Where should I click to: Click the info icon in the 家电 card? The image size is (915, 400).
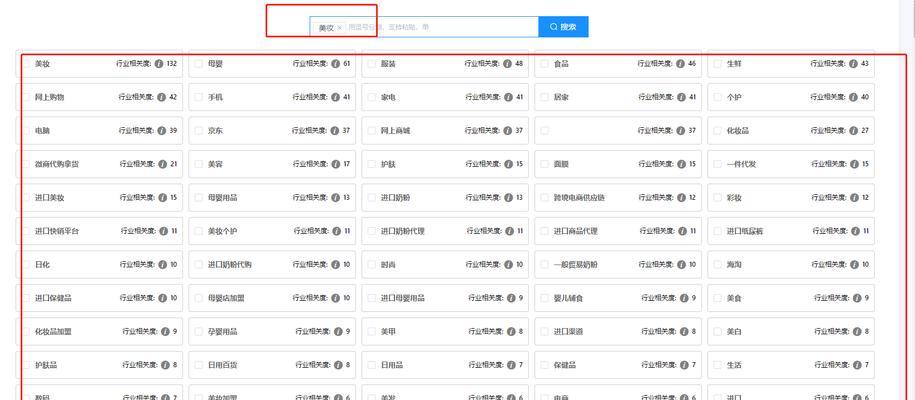click(x=508, y=97)
